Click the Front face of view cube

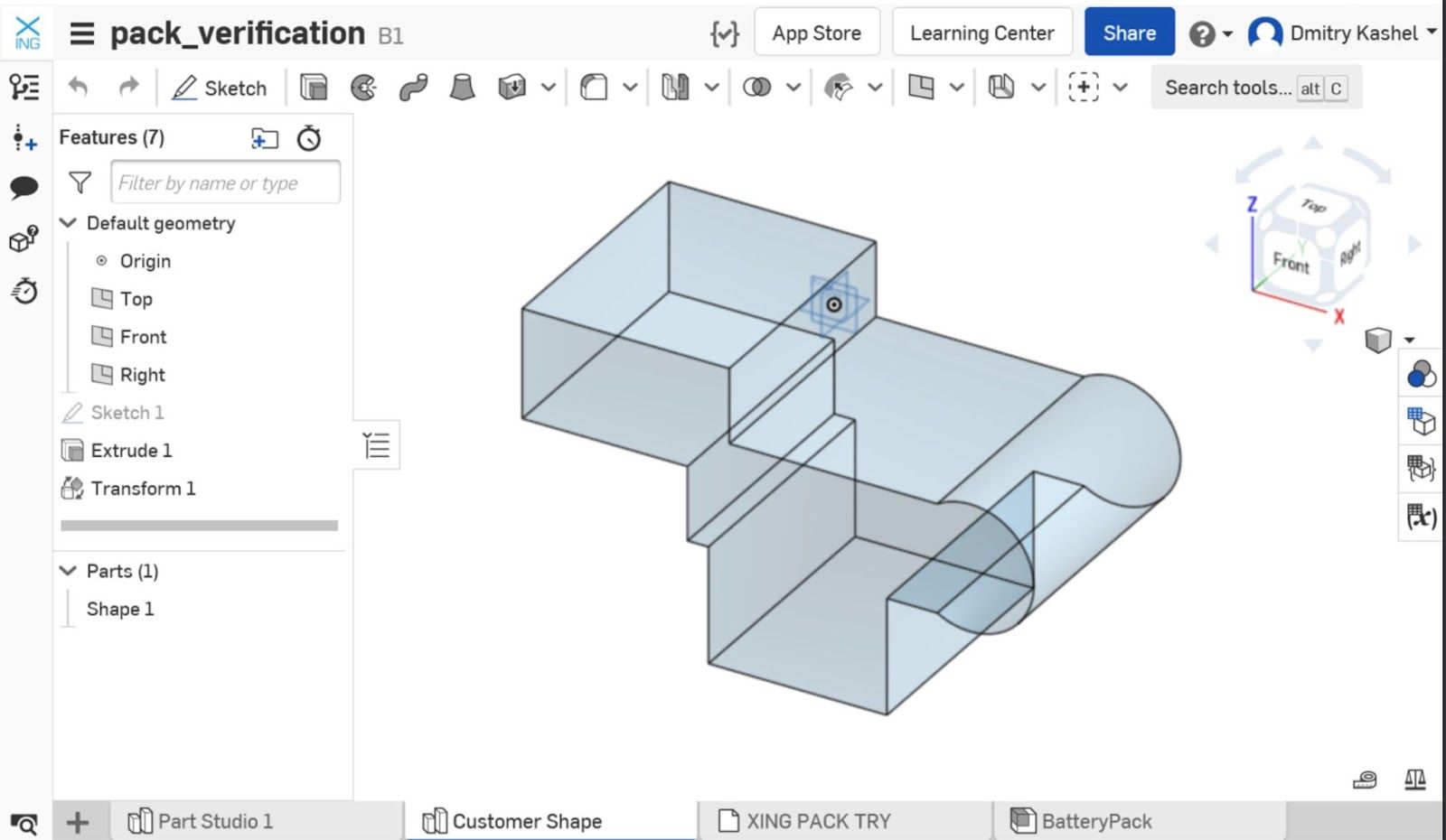pos(1291,263)
